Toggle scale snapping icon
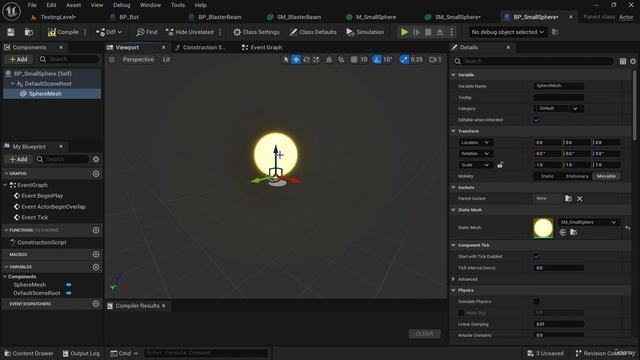This screenshot has height=360, width=640. click(404, 60)
